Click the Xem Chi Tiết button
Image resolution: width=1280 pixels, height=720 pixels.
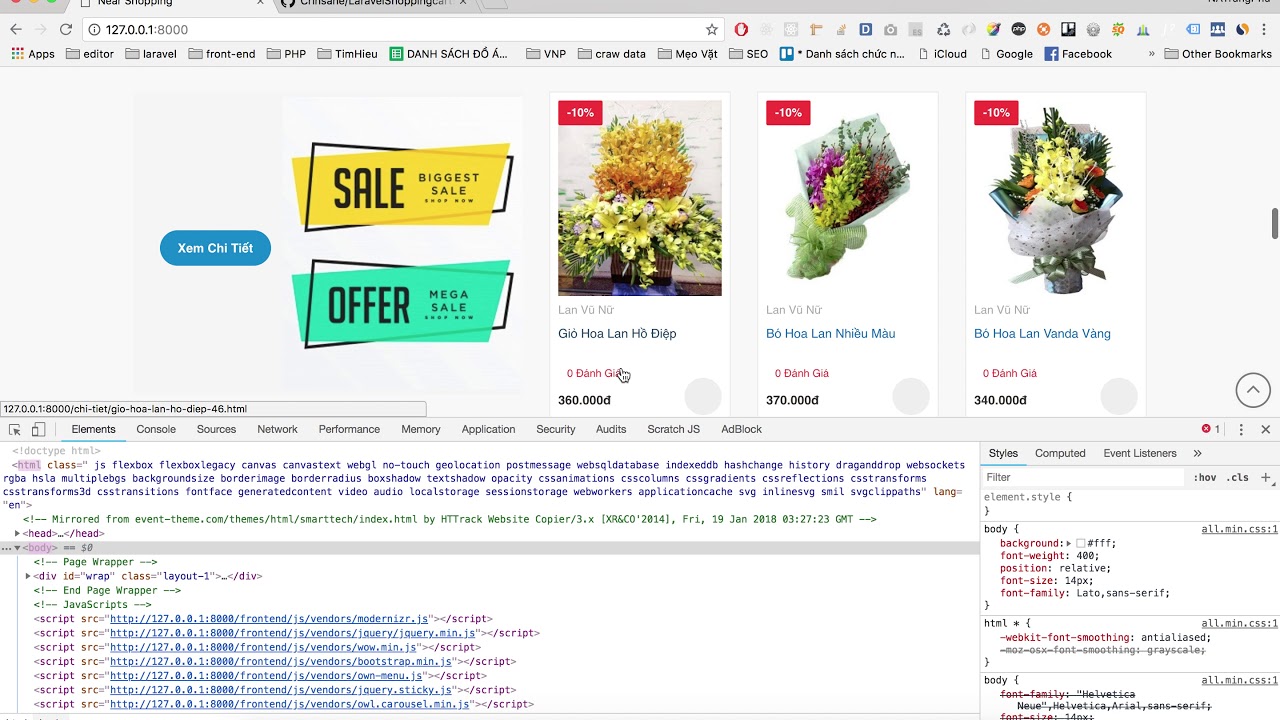point(215,248)
